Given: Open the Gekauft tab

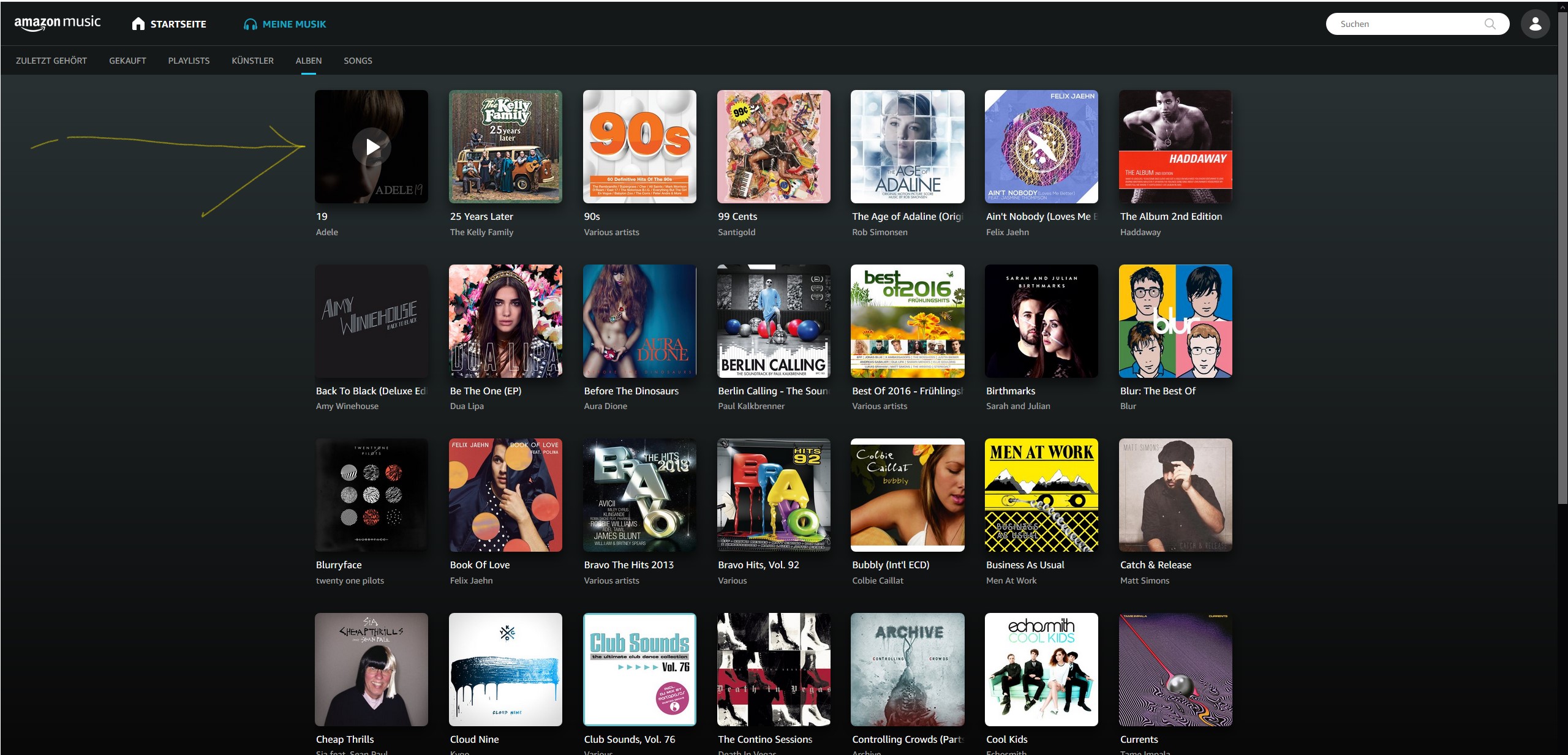Looking at the screenshot, I should [x=127, y=61].
